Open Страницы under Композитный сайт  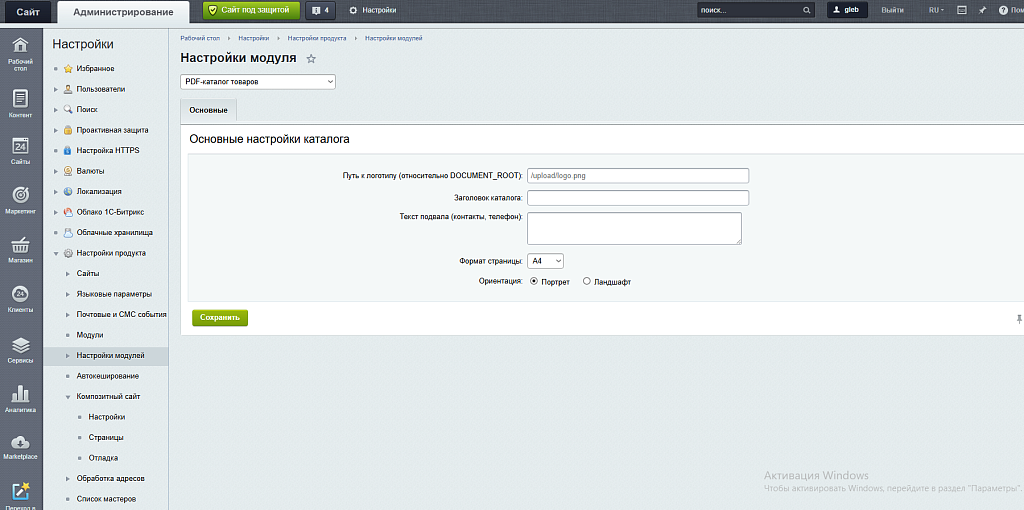[106, 438]
